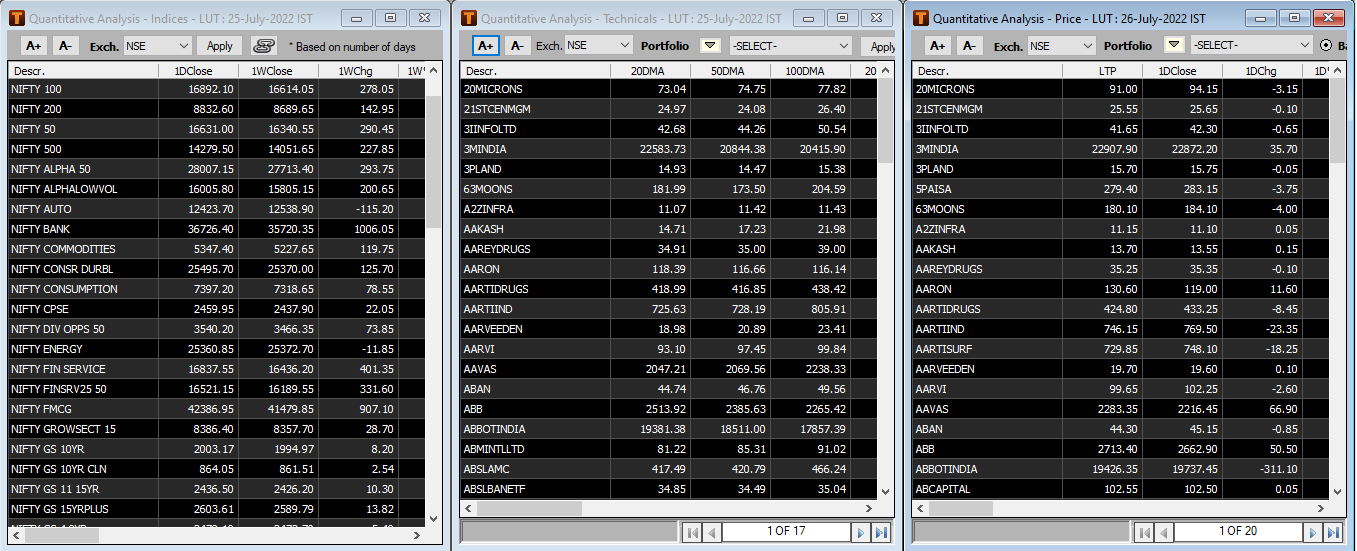This screenshot has width=1357, height=551.
Task: Decrease font size in Price window
Action: (x=969, y=45)
